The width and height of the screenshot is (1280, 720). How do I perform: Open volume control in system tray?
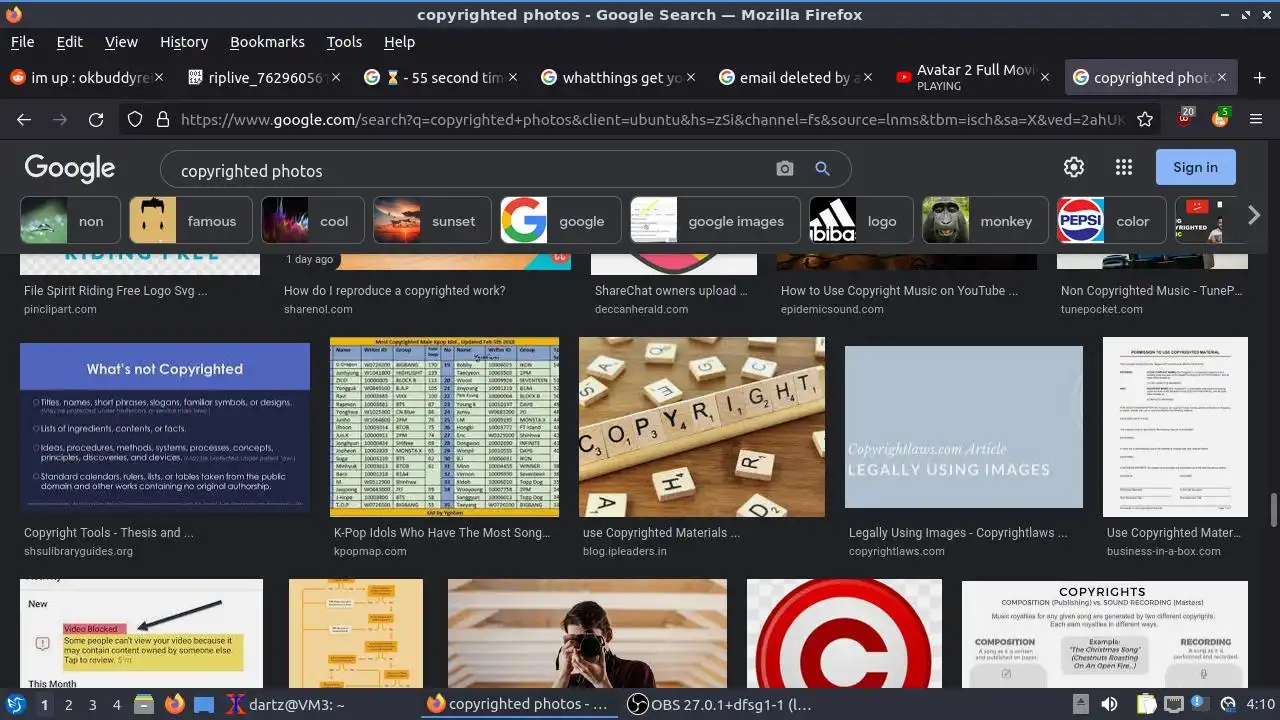1109,704
